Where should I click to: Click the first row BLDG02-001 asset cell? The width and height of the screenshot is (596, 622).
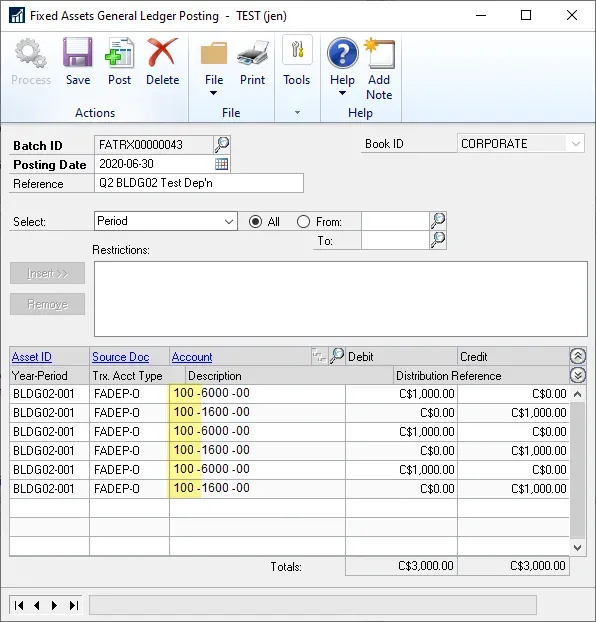tap(50, 394)
